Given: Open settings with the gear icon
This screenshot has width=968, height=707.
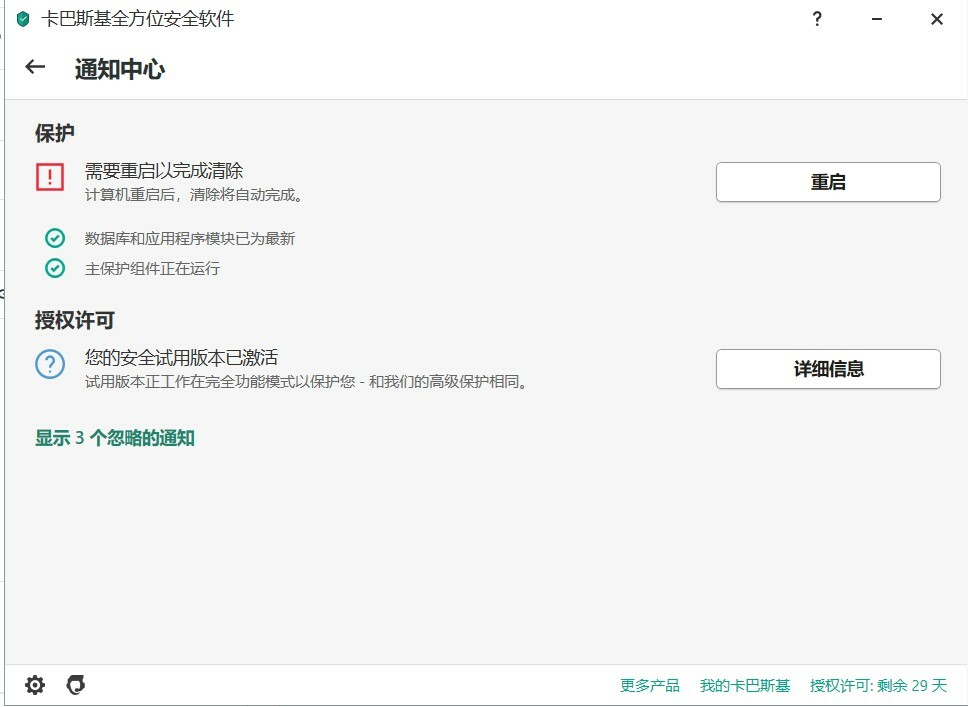Looking at the screenshot, I should [35, 685].
